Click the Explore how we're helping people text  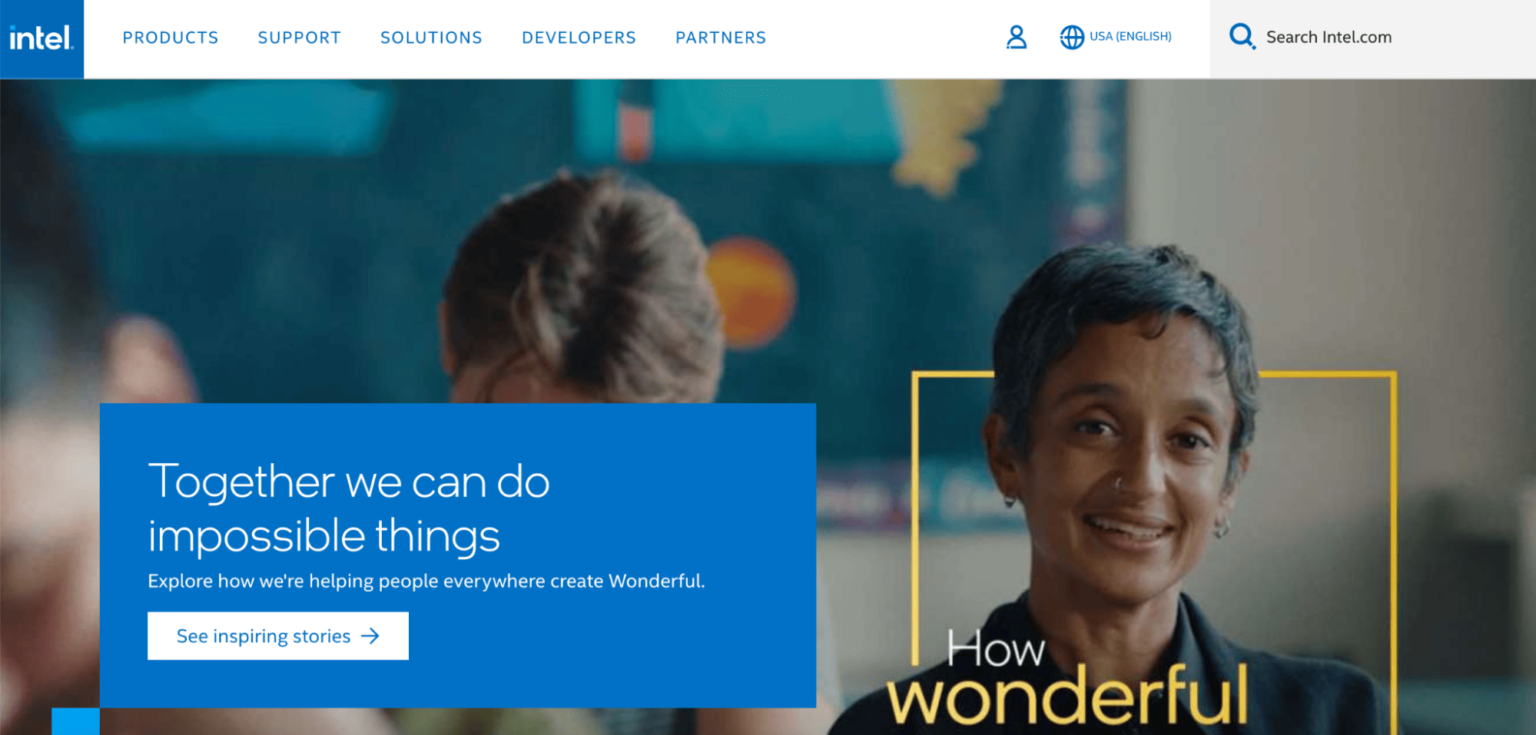tap(426, 581)
